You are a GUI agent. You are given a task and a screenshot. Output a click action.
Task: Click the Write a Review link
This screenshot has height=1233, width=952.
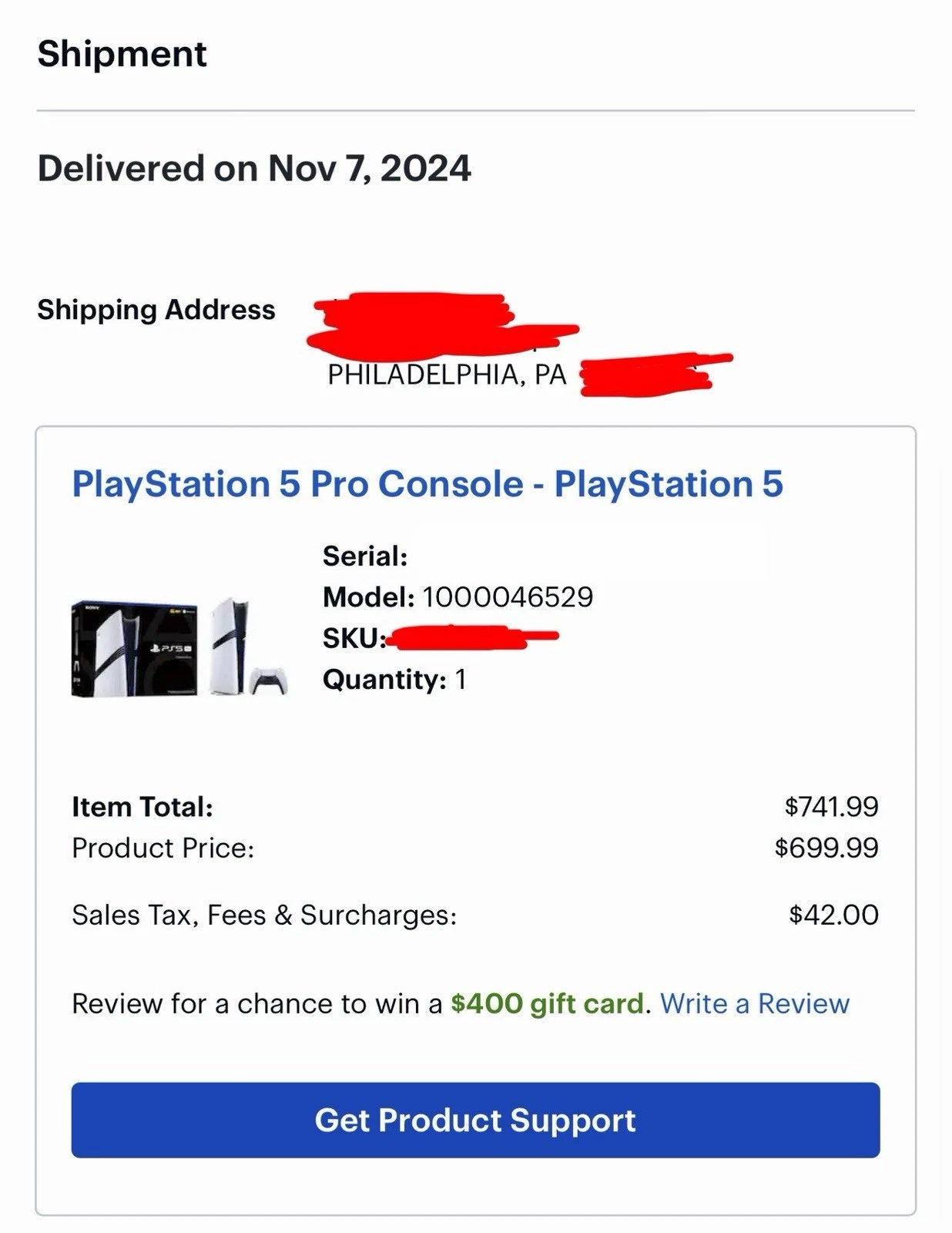(755, 1004)
